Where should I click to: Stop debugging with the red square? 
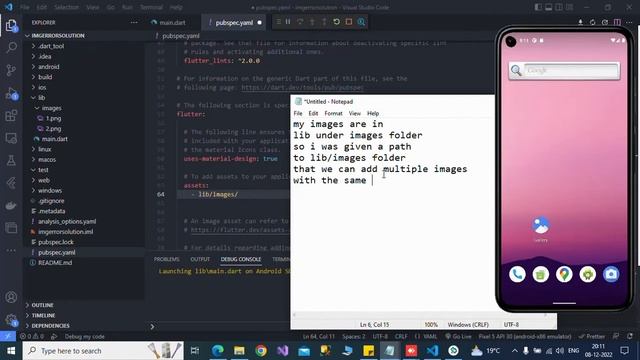coord(349,22)
